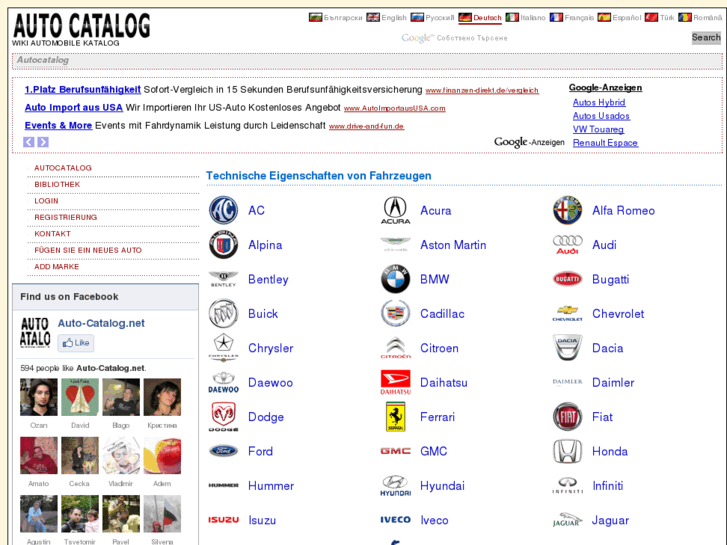727x545 pixels.
Task: Click the Hyundai logo icon
Action: click(x=395, y=486)
